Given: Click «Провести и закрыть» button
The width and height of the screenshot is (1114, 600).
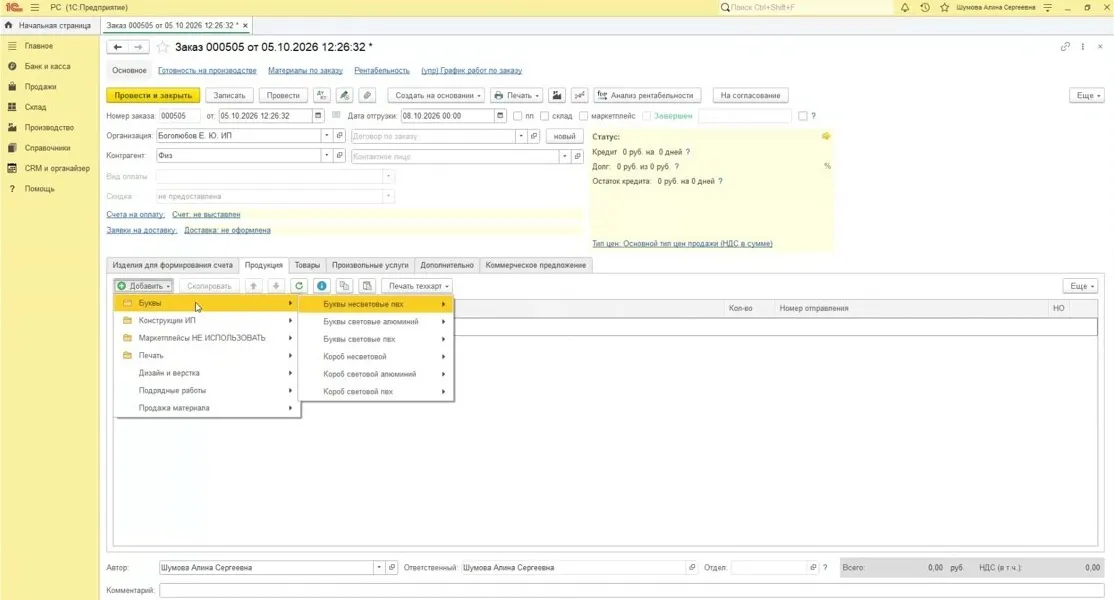Looking at the screenshot, I should point(153,95).
